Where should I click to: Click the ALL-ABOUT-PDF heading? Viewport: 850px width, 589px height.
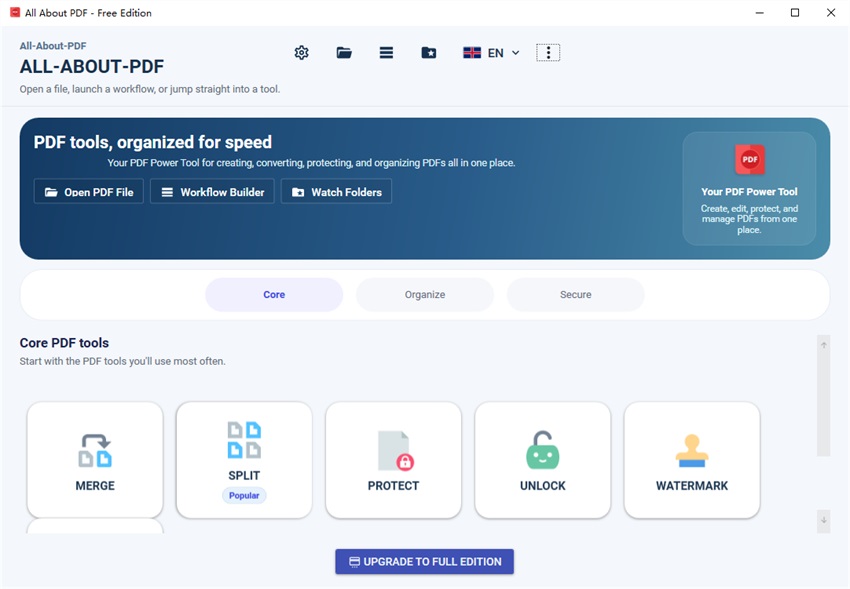pyautogui.click(x=92, y=67)
